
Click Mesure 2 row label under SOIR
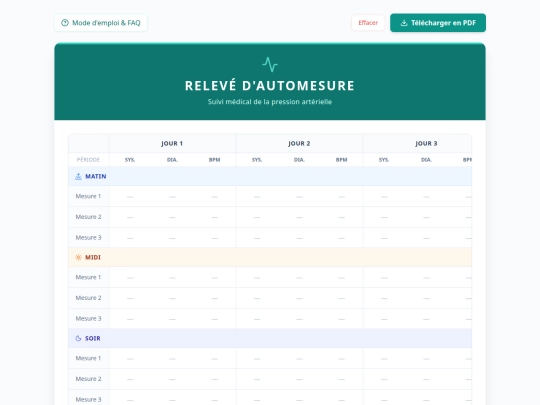88,379
